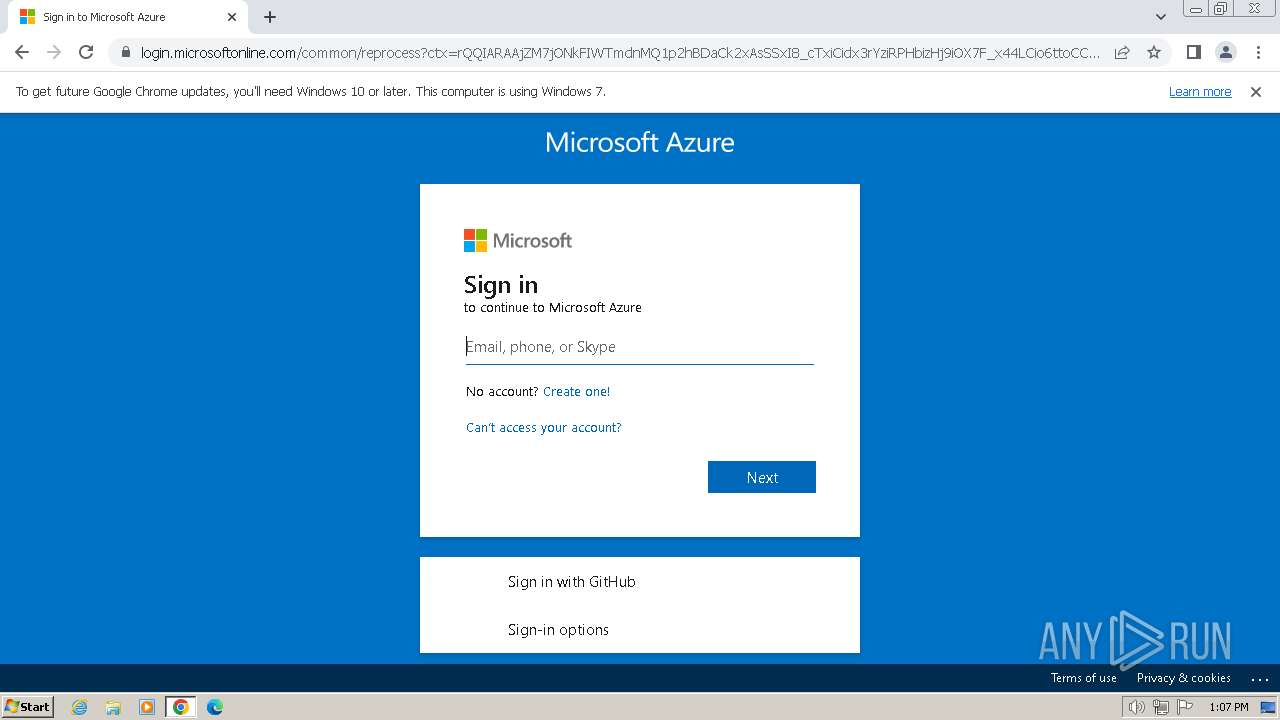Viewport: 1280px width, 720px height.
Task: Open Windows Media Player from the taskbar
Action: pyautogui.click(x=147, y=707)
